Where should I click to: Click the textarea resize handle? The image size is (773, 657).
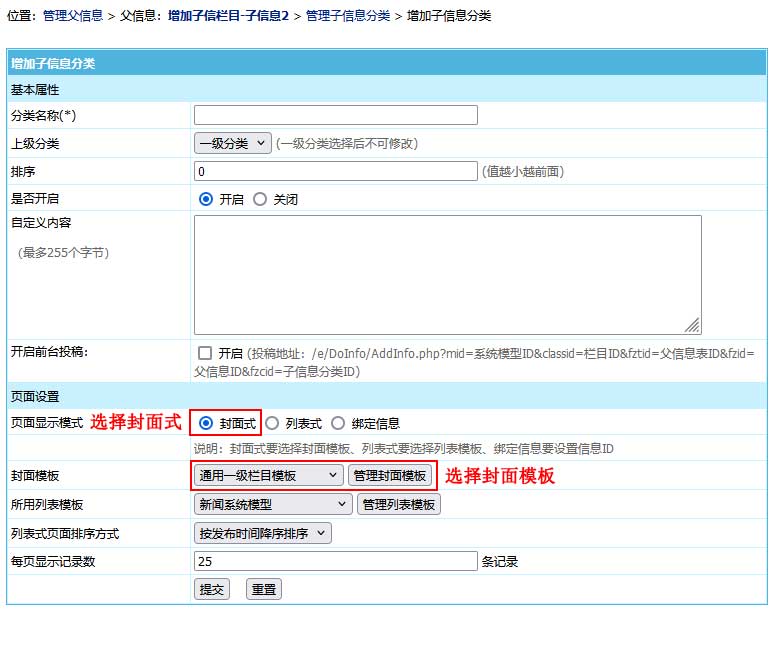click(x=692, y=325)
